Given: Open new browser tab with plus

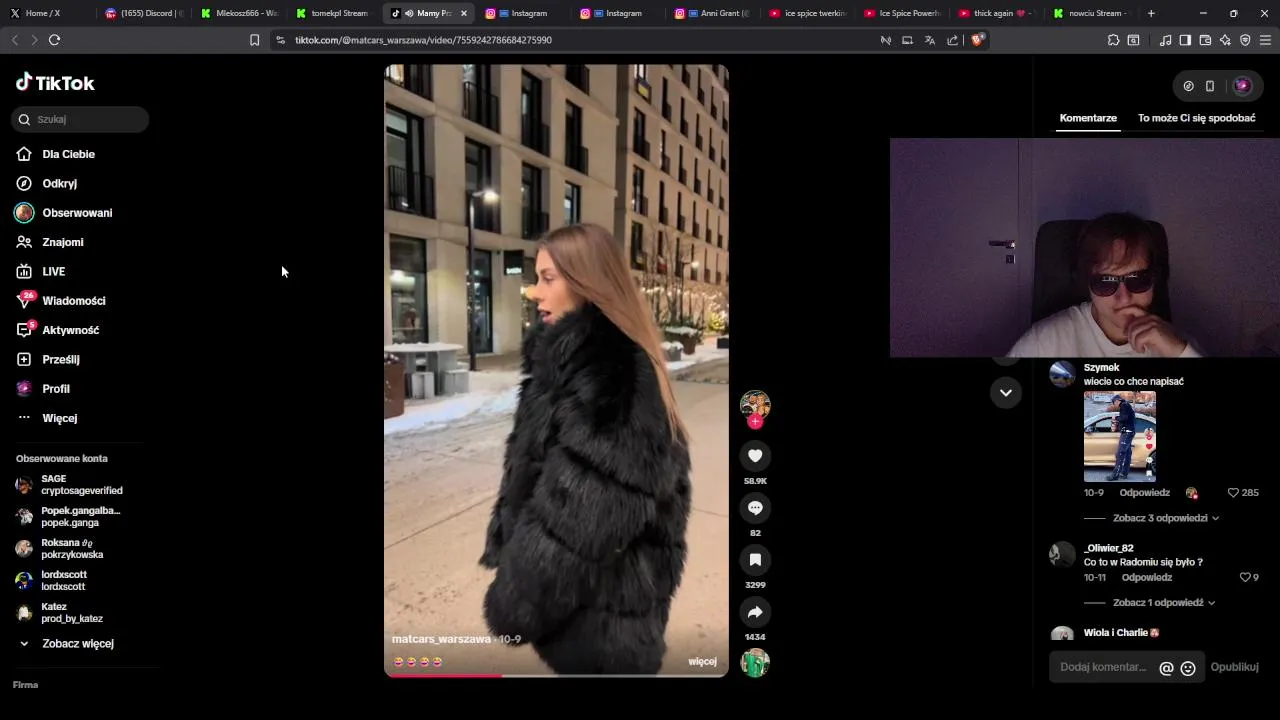Looking at the screenshot, I should click(1151, 13).
